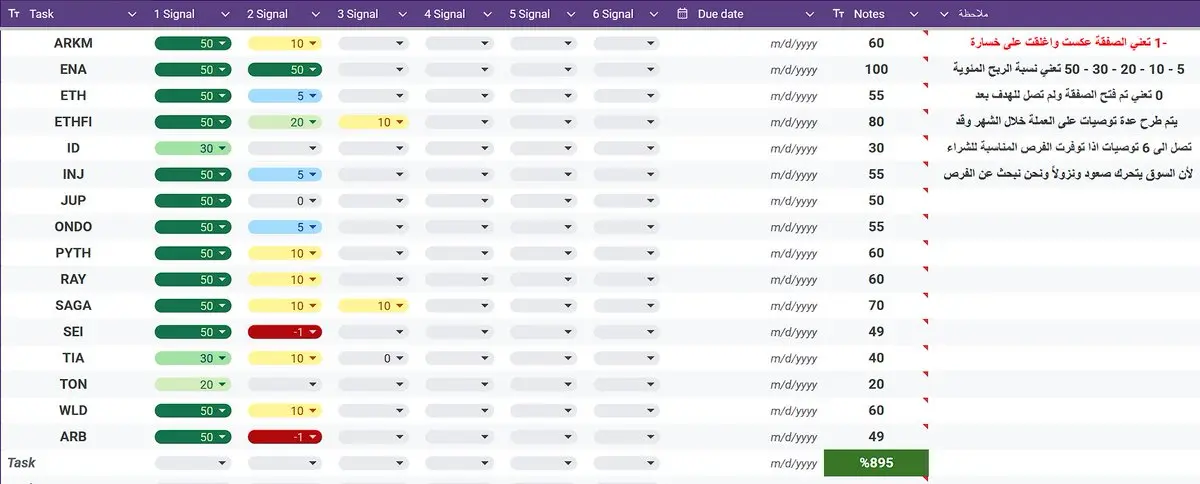1200x484 pixels.
Task: Open ENA's empty 4 Signal dropdown
Action: tap(459, 70)
